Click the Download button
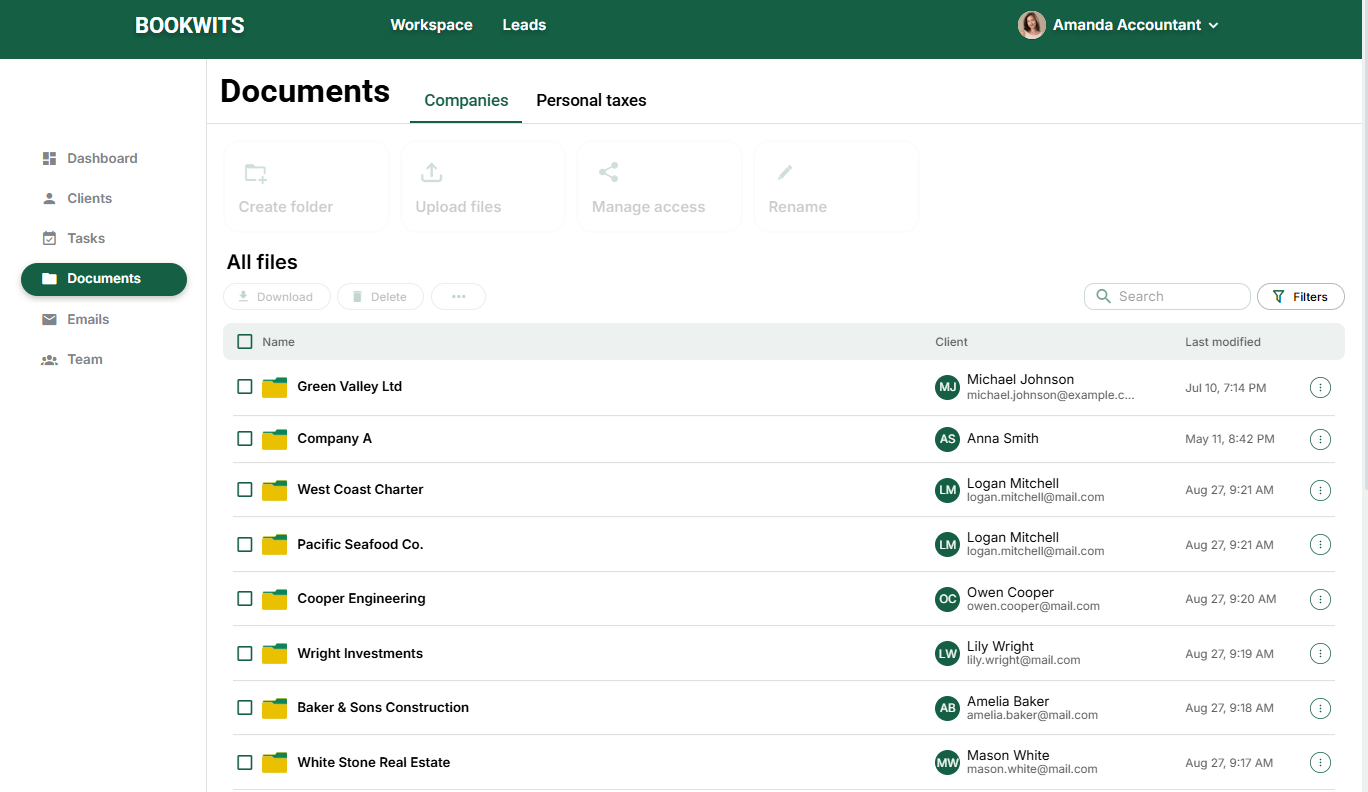Screen dimensions: 1368x792 pos(276,296)
